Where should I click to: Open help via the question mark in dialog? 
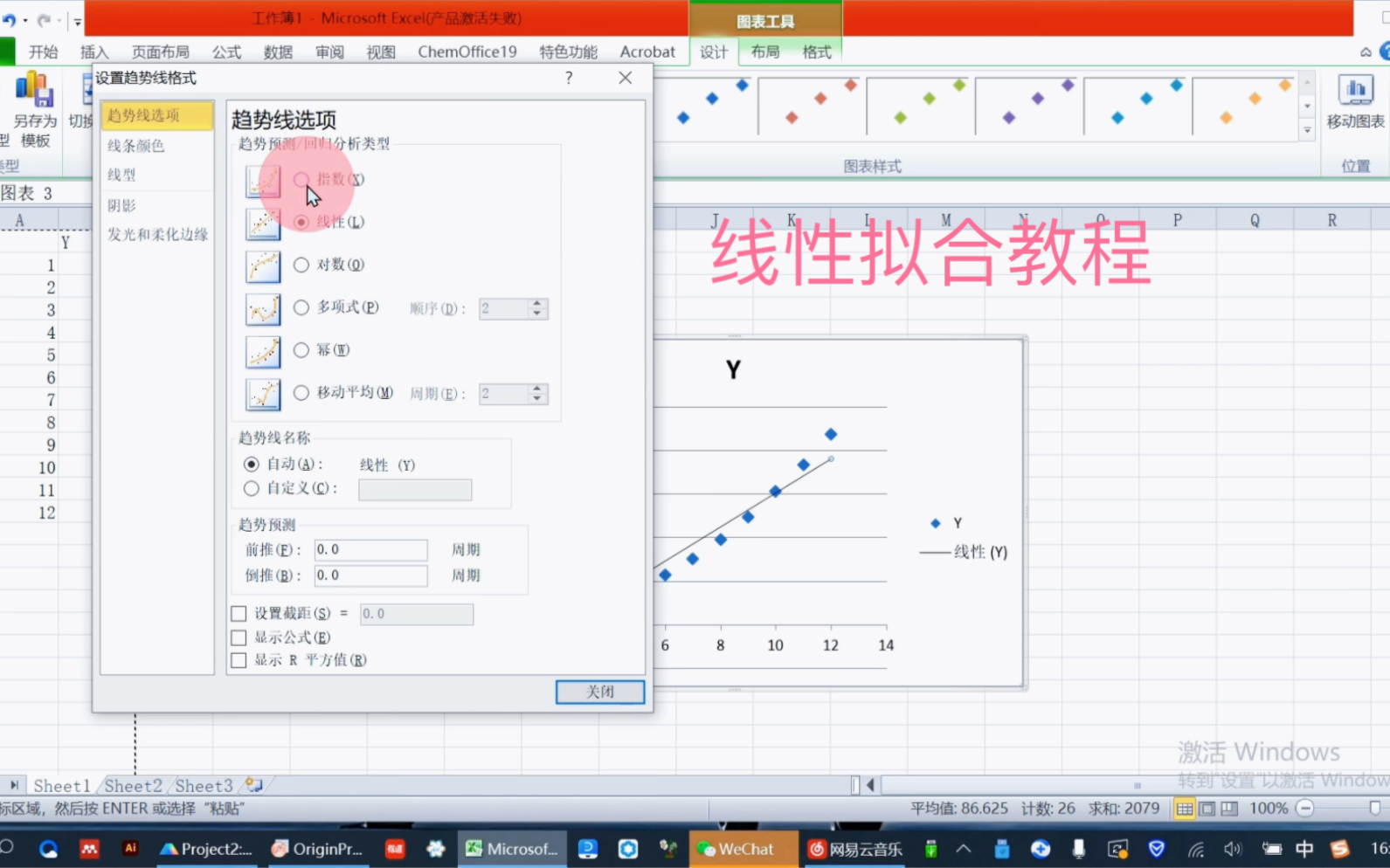[569, 78]
